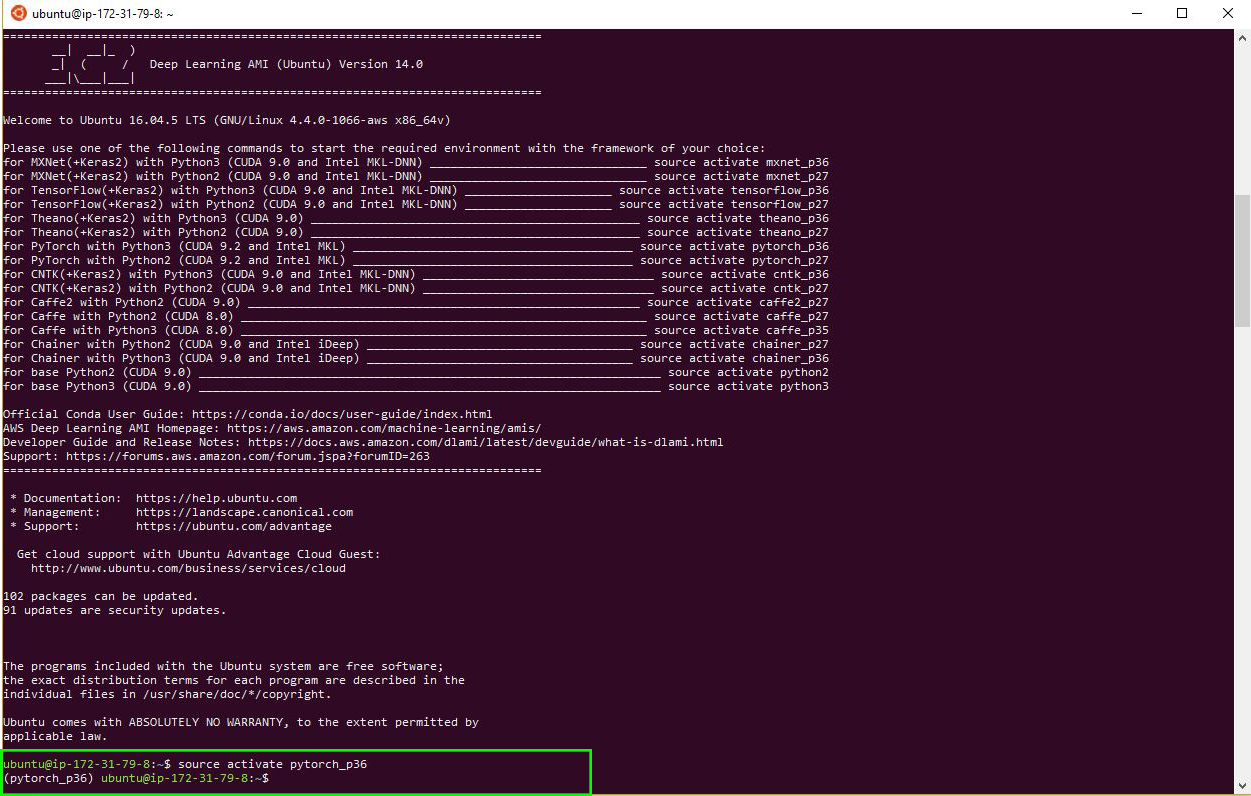Image resolution: width=1251 pixels, height=796 pixels.
Task: Click text 'source activate python2'
Action: point(748,372)
